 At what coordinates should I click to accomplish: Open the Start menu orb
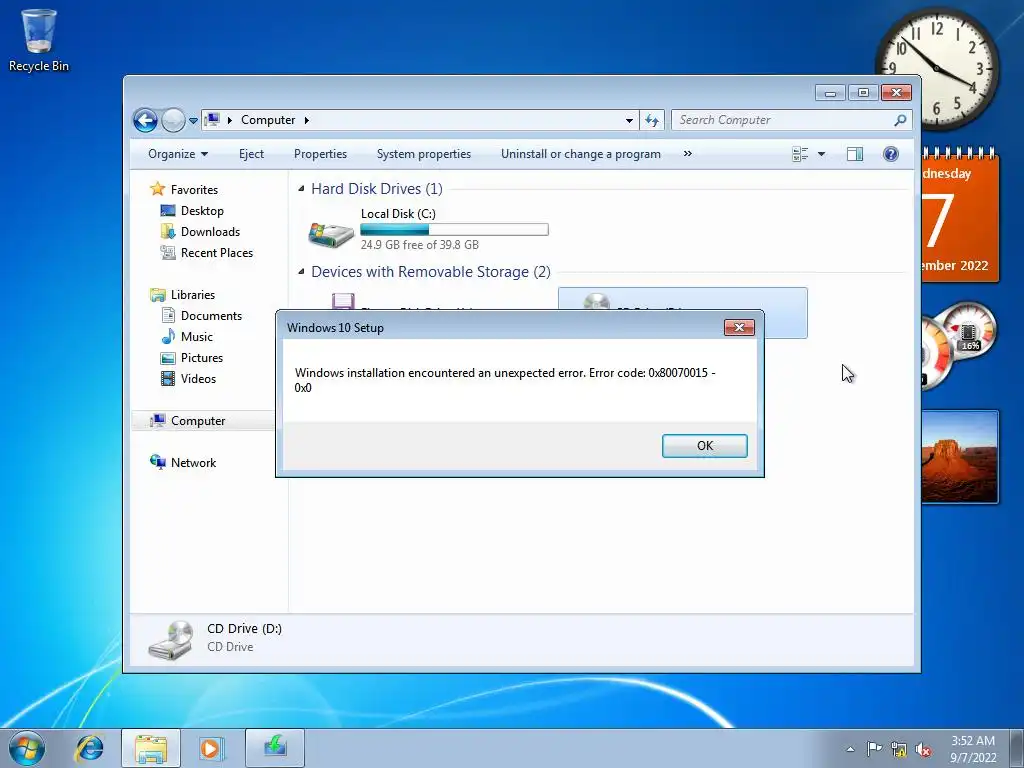click(x=27, y=748)
